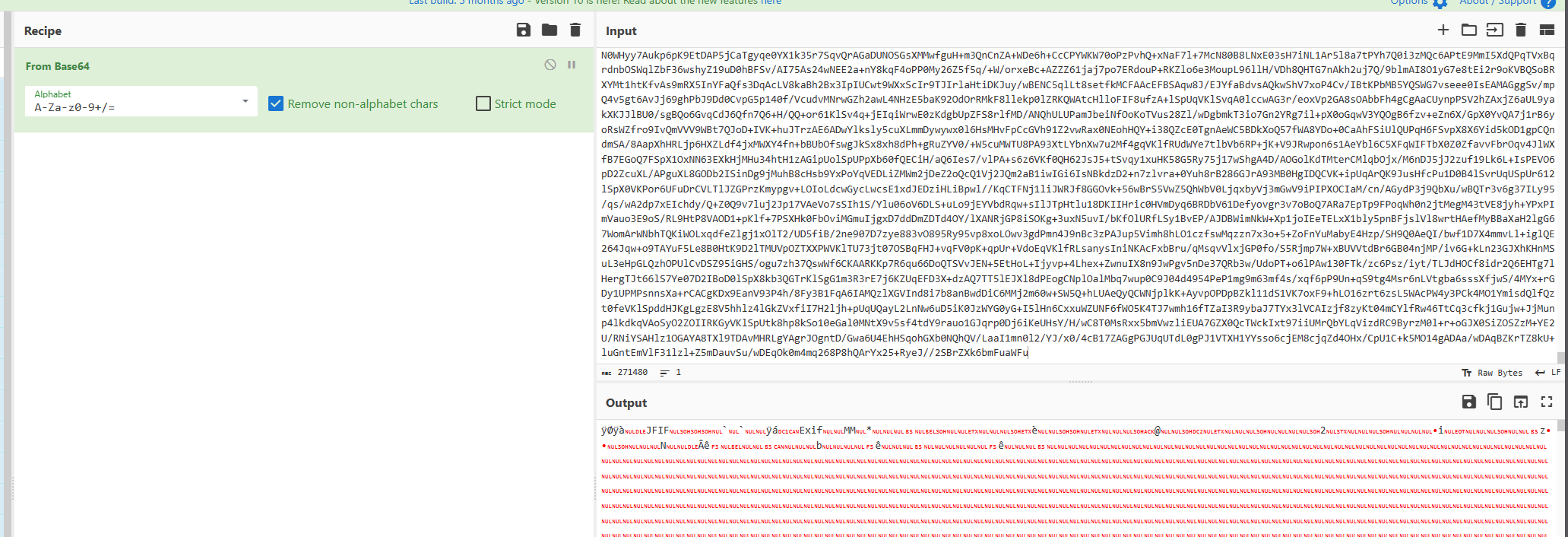Uncheck Remove non-alphabet chars
1568x537 pixels.
point(276,103)
